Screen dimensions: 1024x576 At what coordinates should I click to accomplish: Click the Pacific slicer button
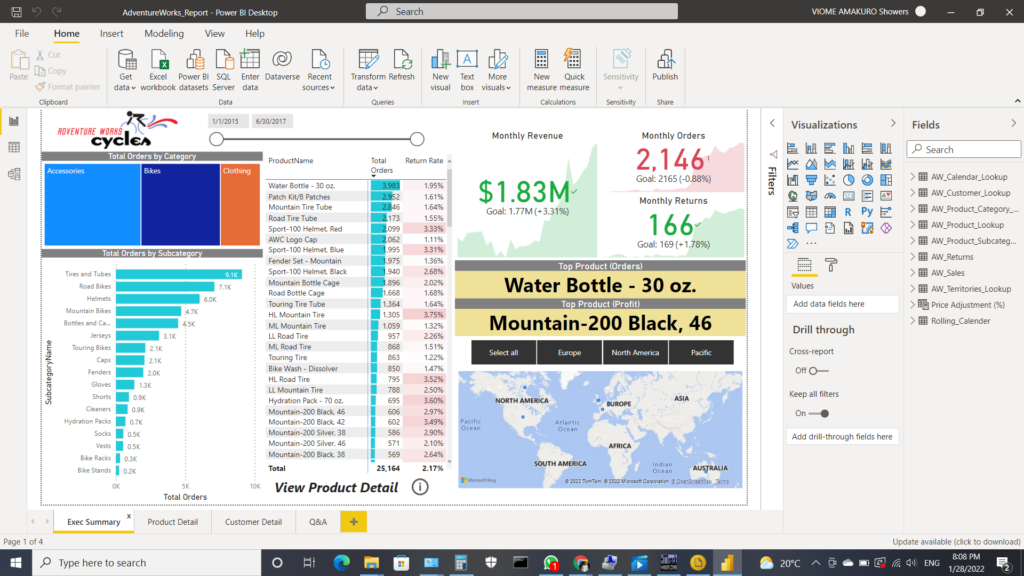pyautogui.click(x=701, y=353)
